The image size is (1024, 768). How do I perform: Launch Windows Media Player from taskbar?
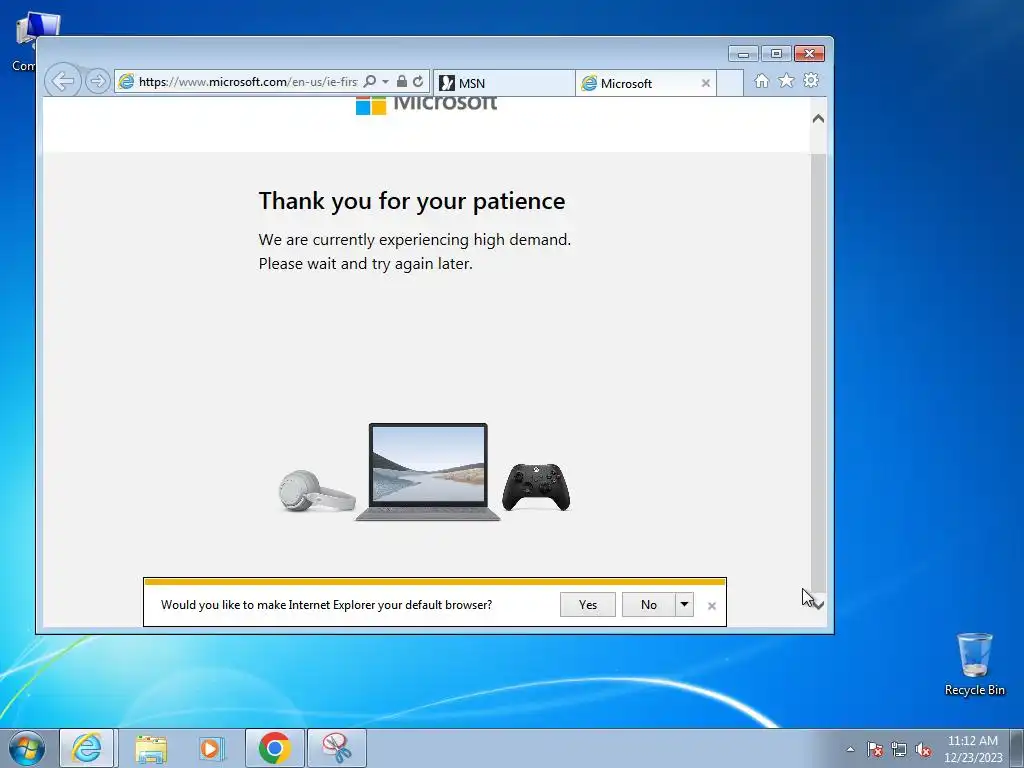[x=212, y=748]
